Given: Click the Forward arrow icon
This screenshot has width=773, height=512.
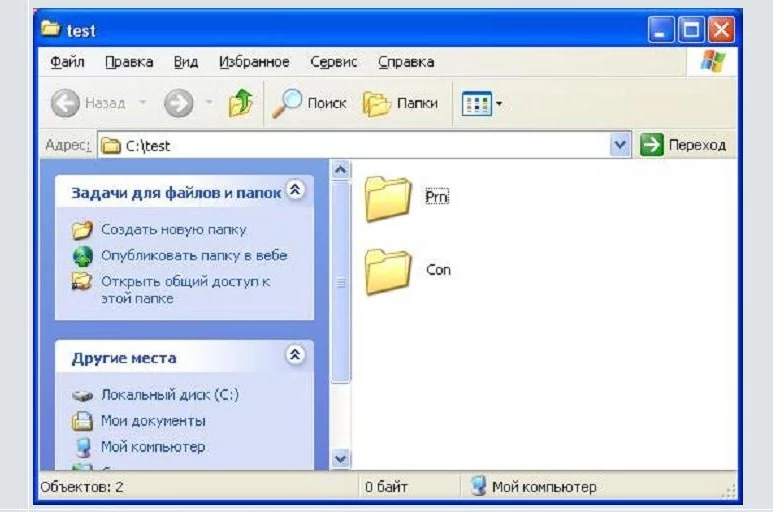Looking at the screenshot, I should (178, 103).
